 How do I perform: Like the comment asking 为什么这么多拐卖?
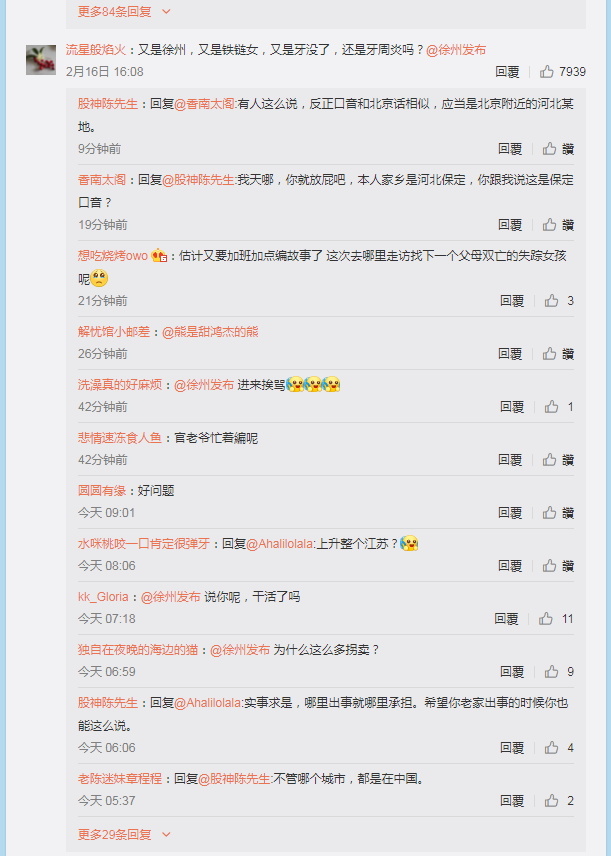click(551, 671)
